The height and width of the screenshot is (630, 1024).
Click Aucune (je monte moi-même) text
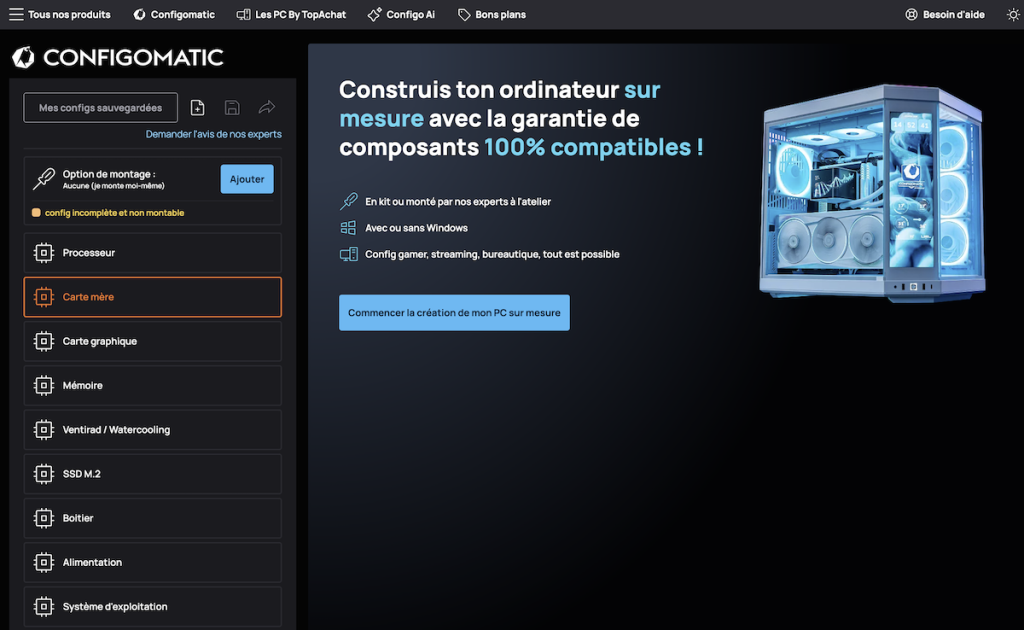[x=114, y=186]
